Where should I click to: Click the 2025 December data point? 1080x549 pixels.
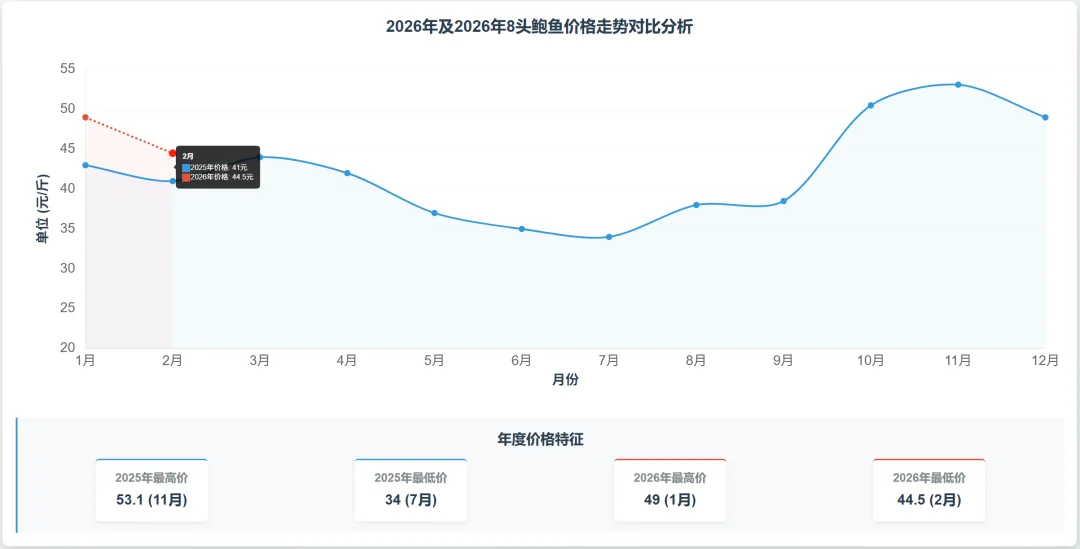tap(1045, 117)
